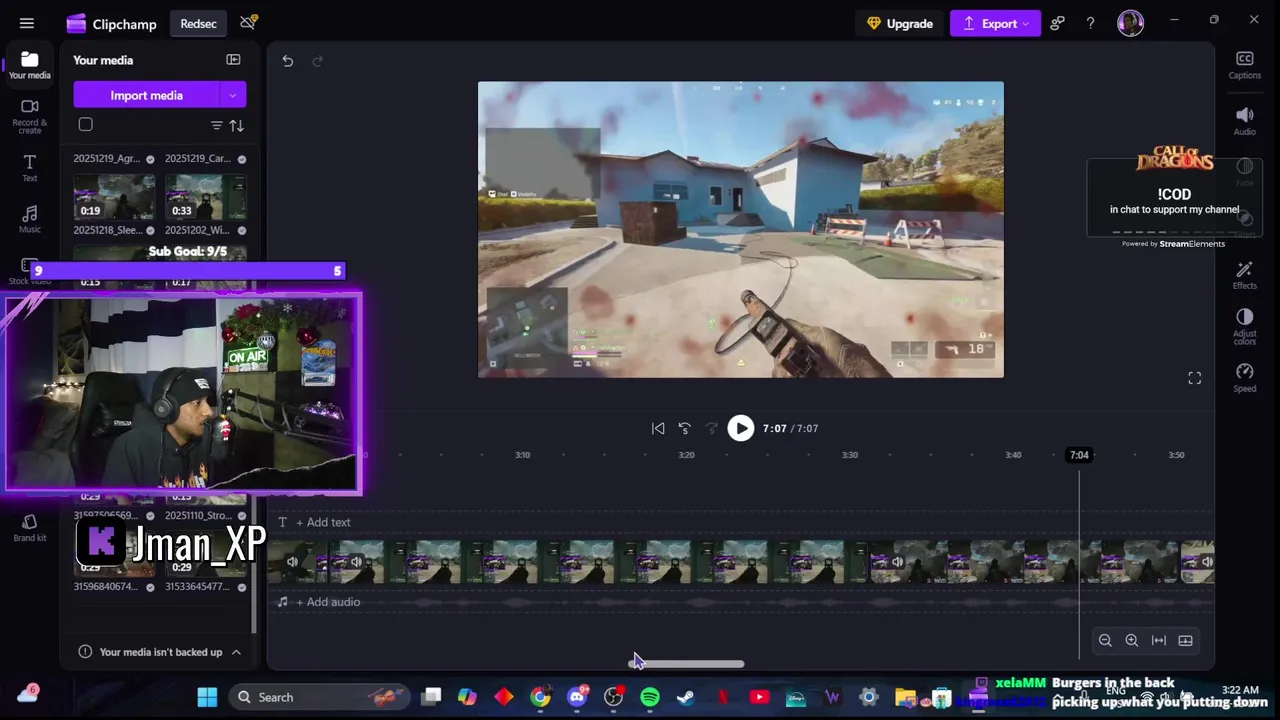Open the Brand kit tab
1280x720 pixels.
tap(30, 528)
